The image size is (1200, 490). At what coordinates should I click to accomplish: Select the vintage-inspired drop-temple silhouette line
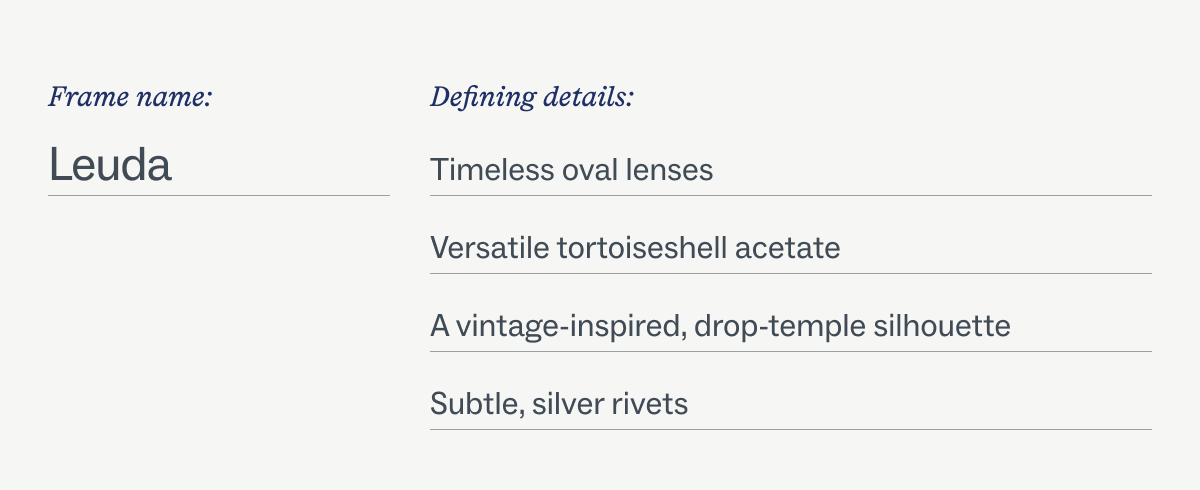[x=720, y=326]
